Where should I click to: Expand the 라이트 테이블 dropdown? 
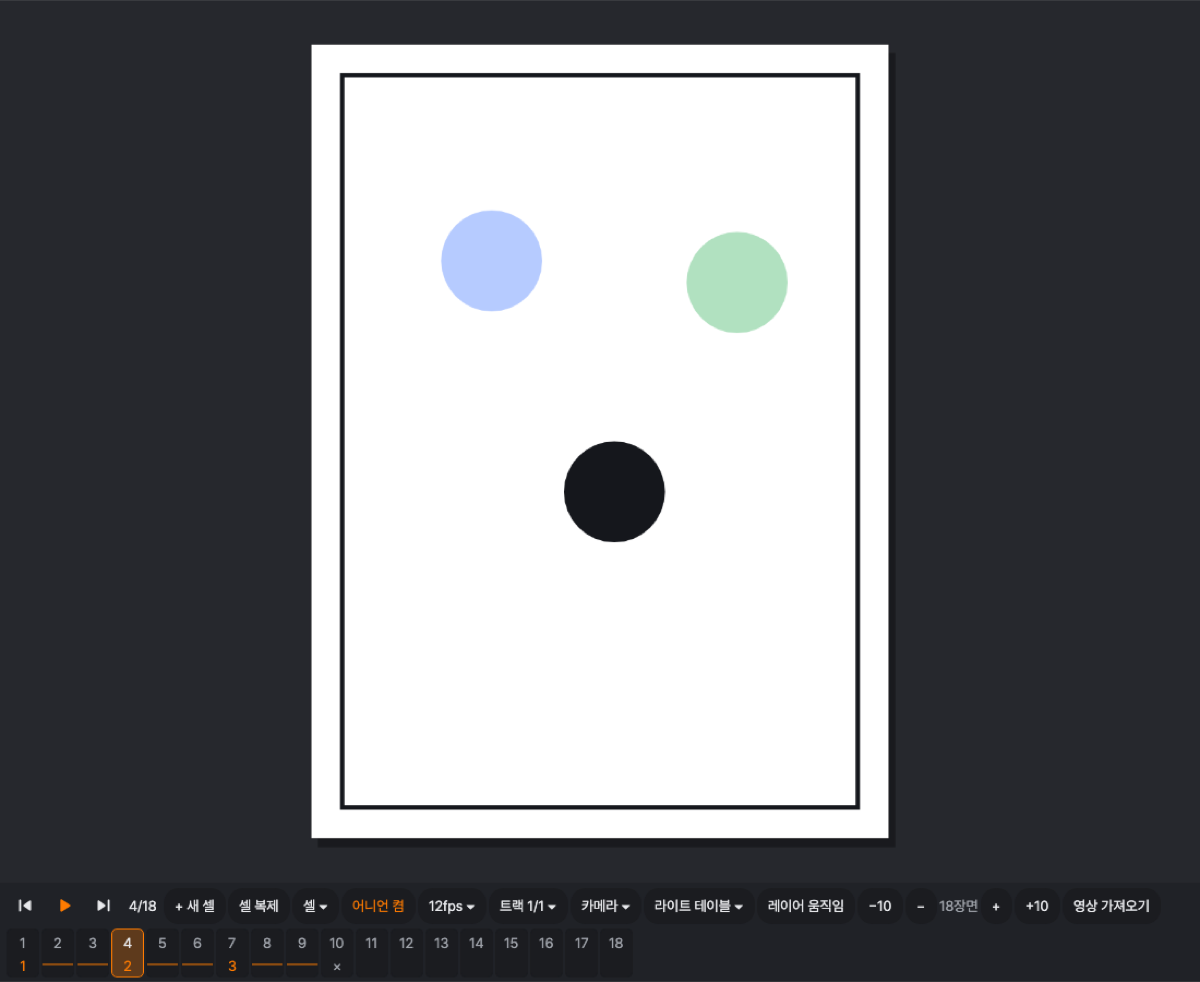point(699,906)
